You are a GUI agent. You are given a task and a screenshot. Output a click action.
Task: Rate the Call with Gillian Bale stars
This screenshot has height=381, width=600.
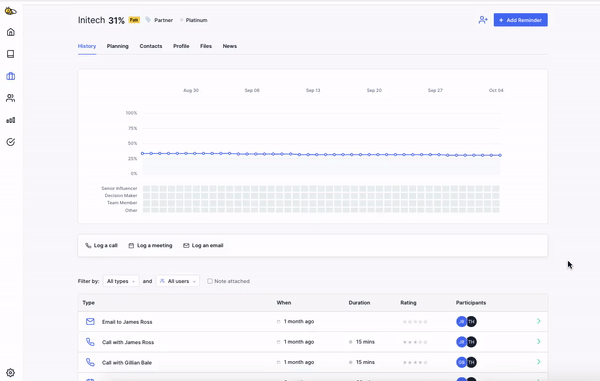tap(415, 362)
